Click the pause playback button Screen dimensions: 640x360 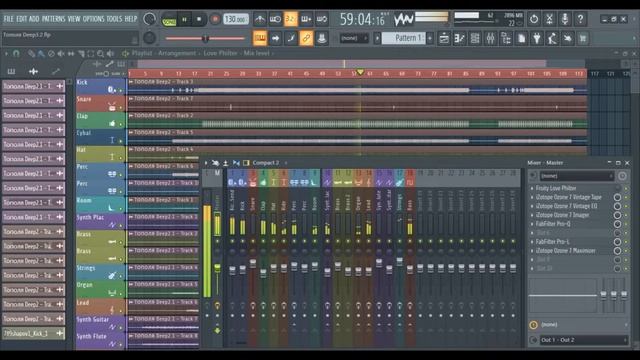184,19
